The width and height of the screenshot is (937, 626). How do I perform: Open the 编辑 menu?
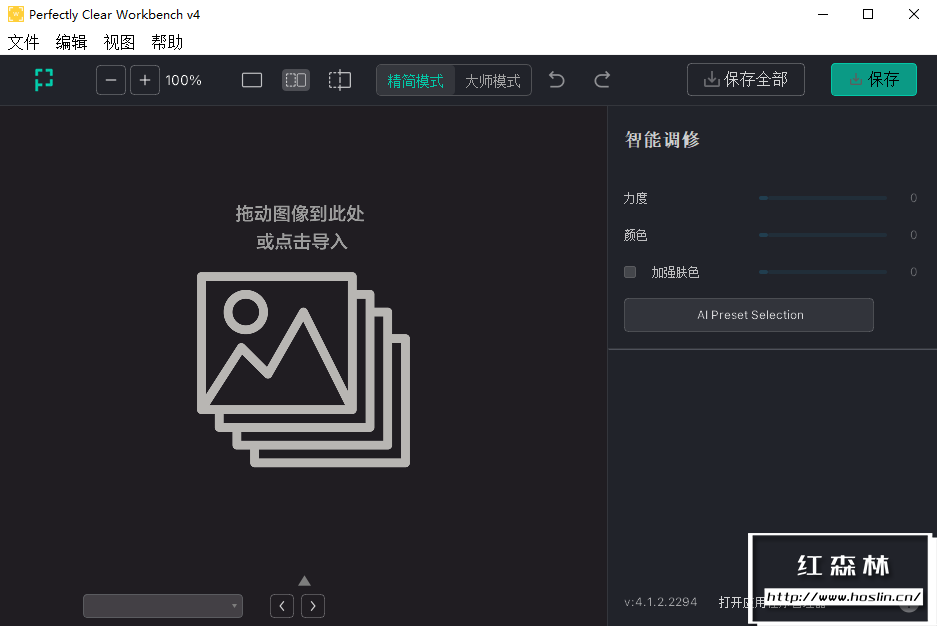71,42
